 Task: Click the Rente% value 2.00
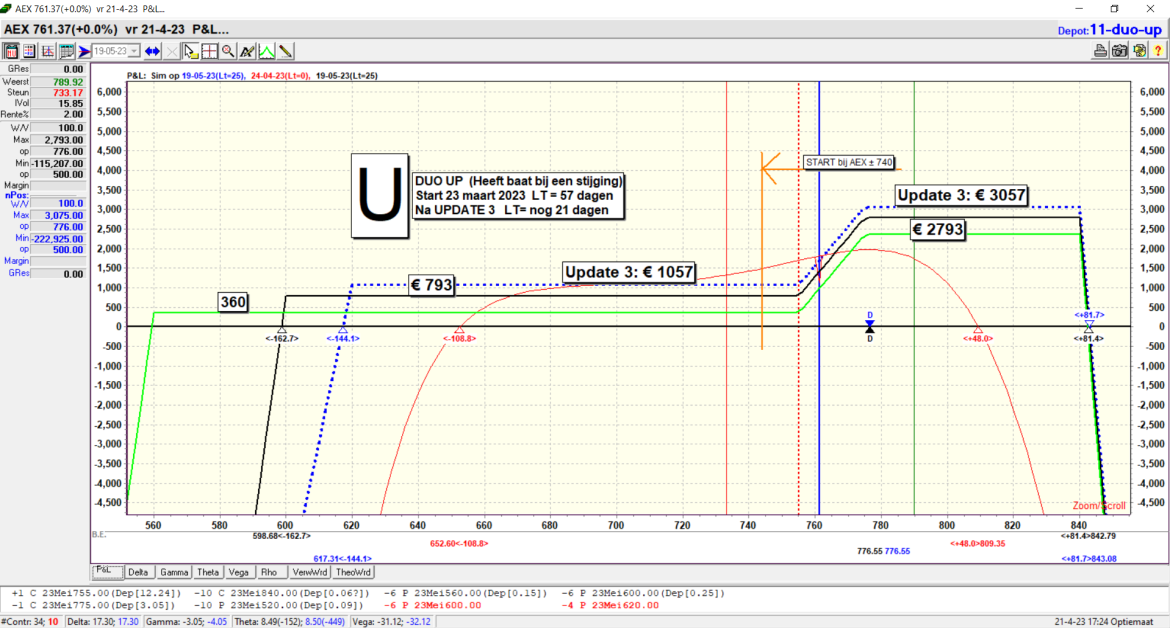[x=57, y=115]
